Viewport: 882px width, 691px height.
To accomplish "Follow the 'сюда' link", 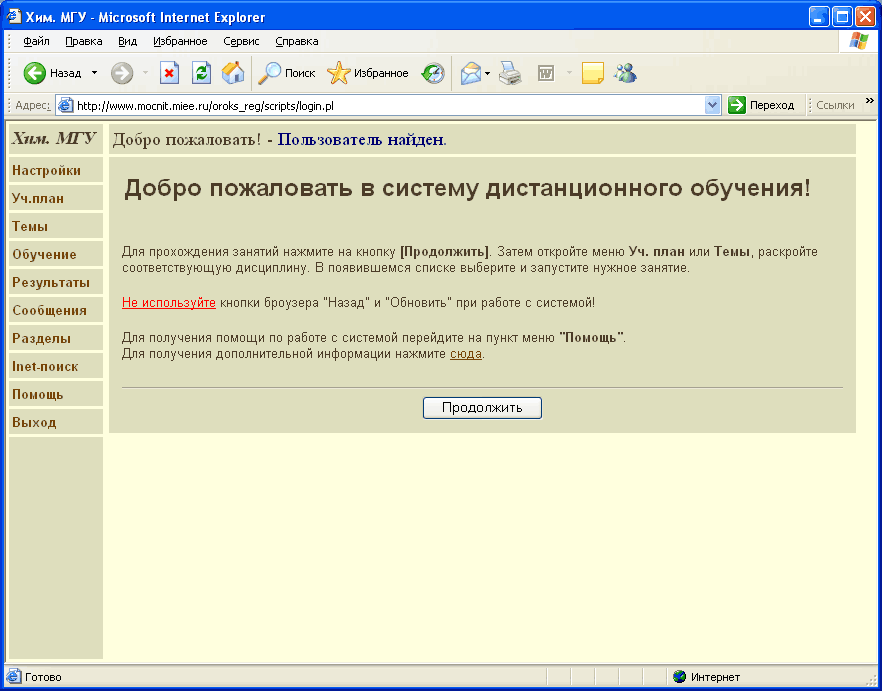I will (x=466, y=355).
